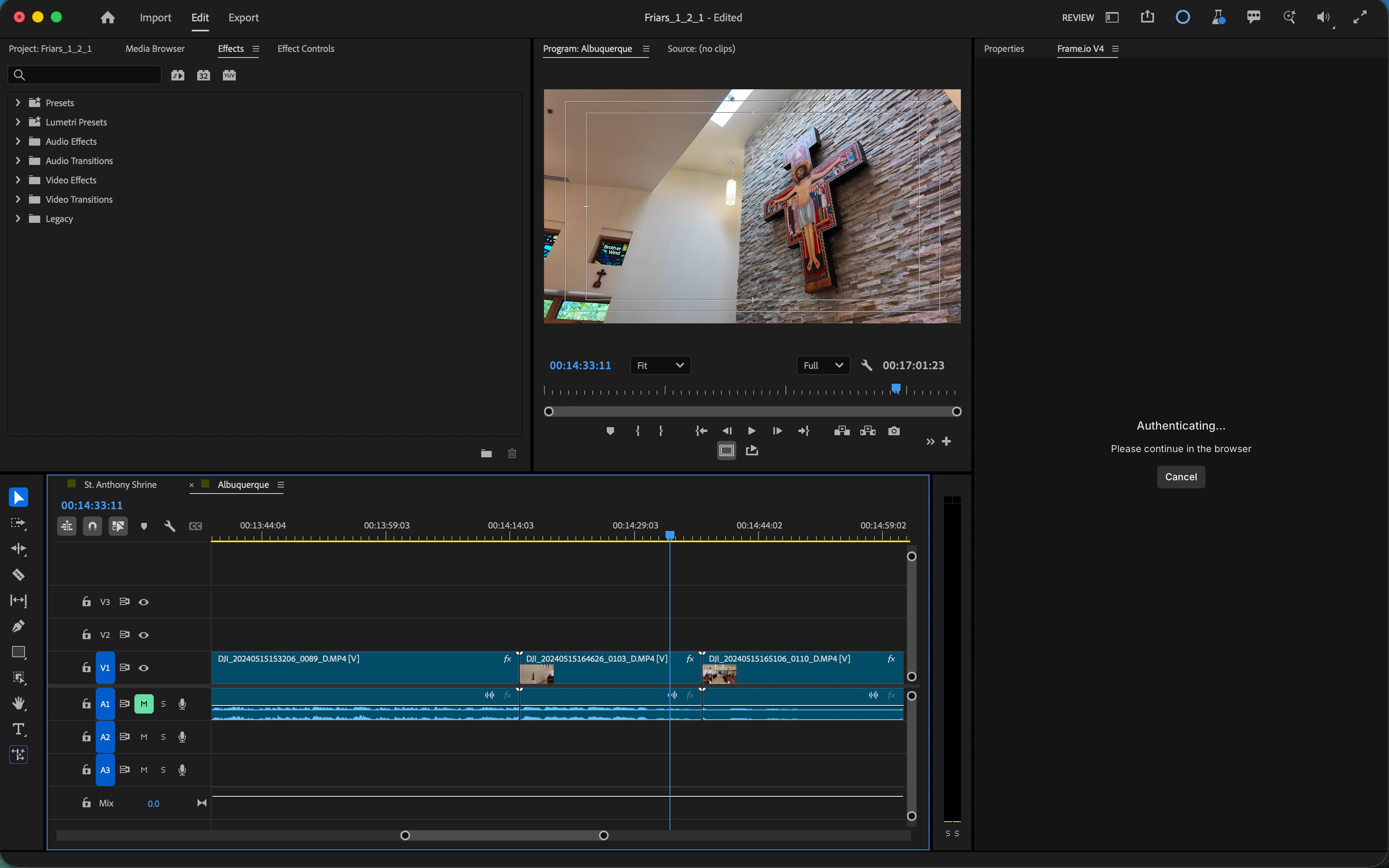Expand the Lumetri Presets folder
The width and height of the screenshot is (1389, 868).
18,122
